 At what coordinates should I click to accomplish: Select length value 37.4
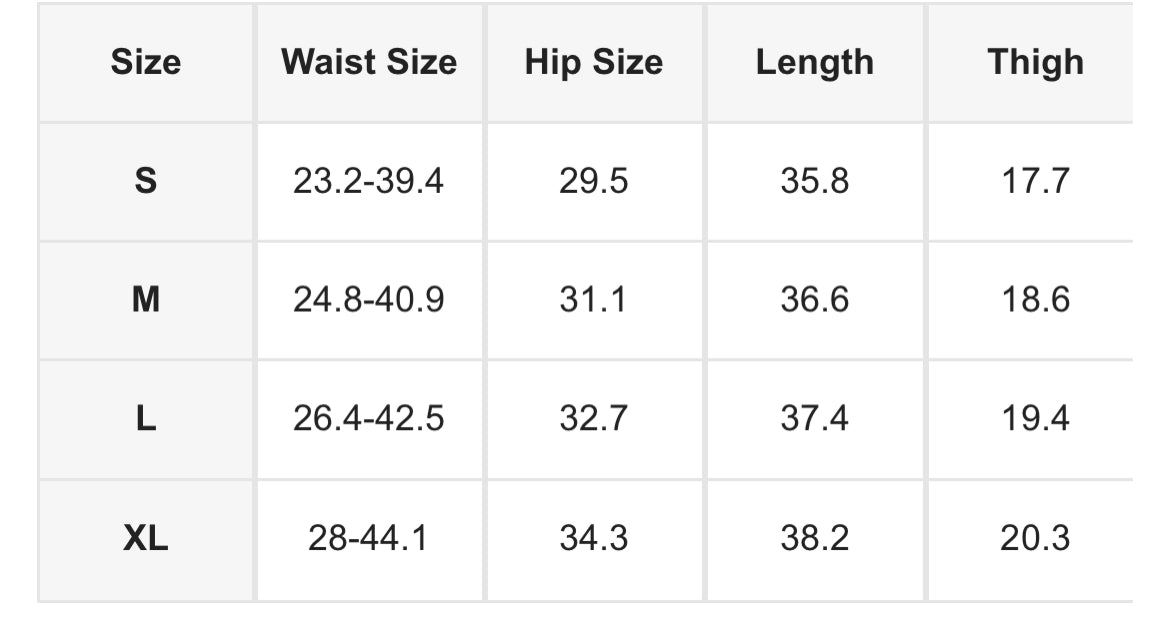coord(814,419)
